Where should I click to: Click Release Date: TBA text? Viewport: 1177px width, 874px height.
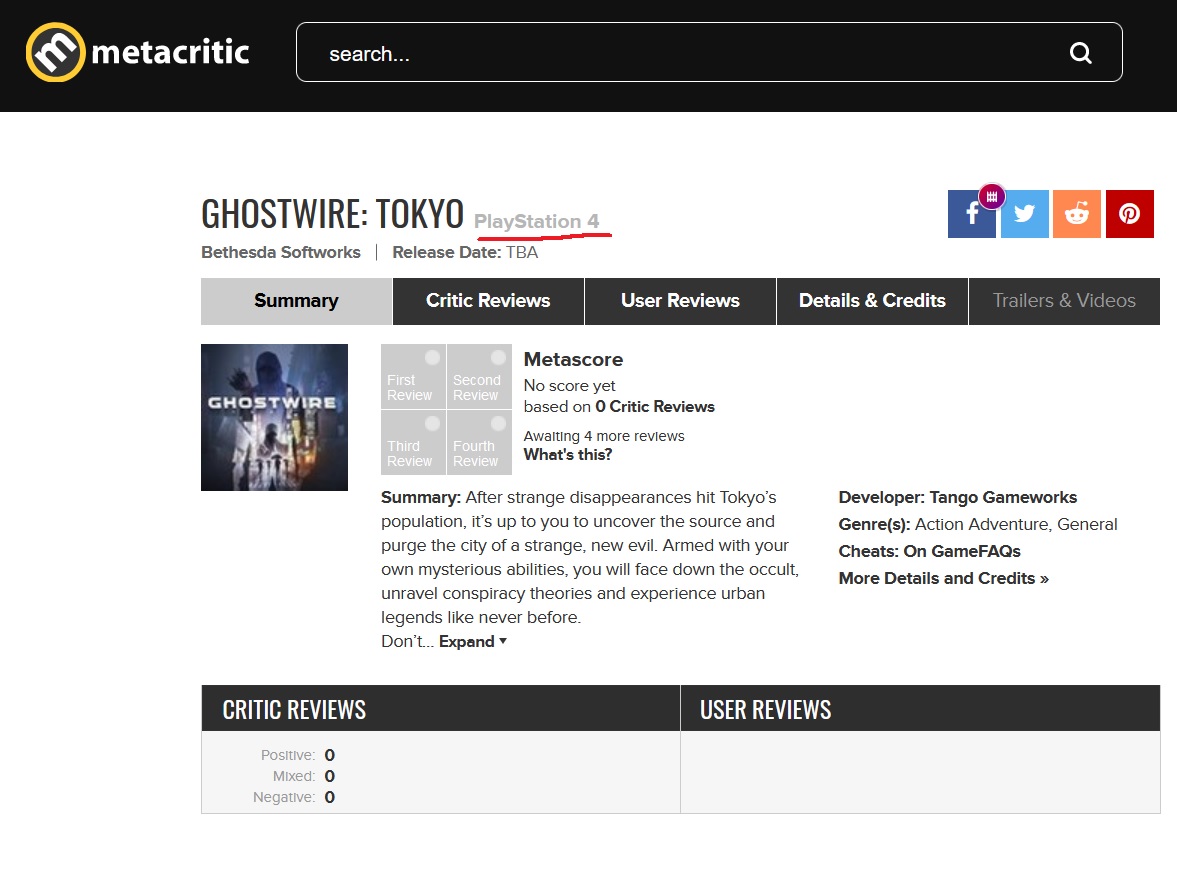(x=465, y=252)
